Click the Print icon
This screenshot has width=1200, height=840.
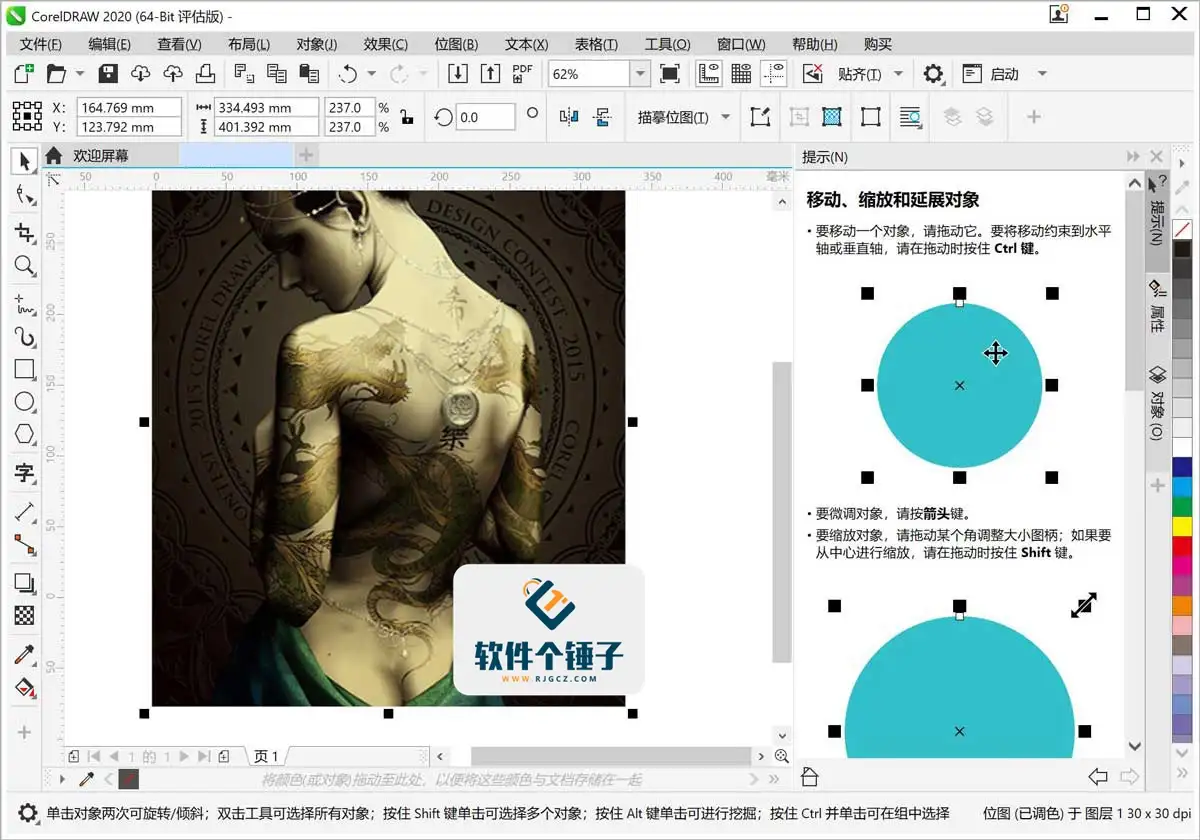click(x=205, y=74)
